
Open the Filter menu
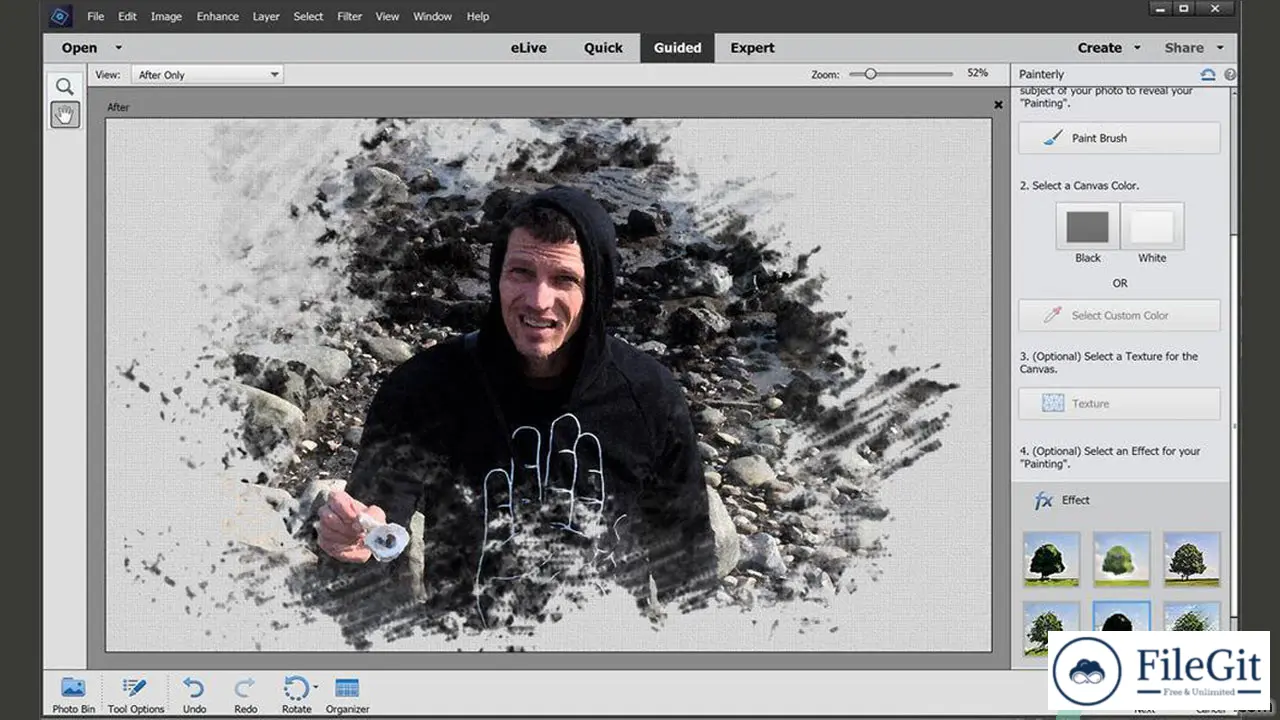(350, 16)
